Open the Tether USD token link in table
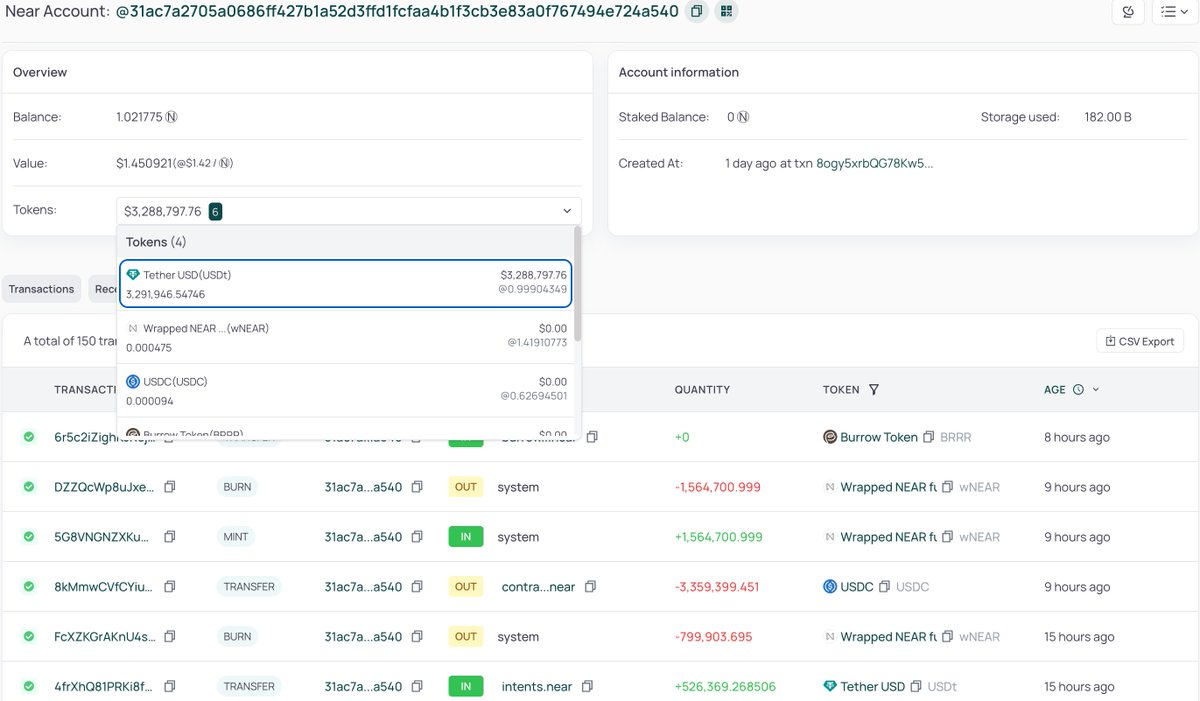The width and height of the screenshot is (1200, 701). (x=872, y=687)
